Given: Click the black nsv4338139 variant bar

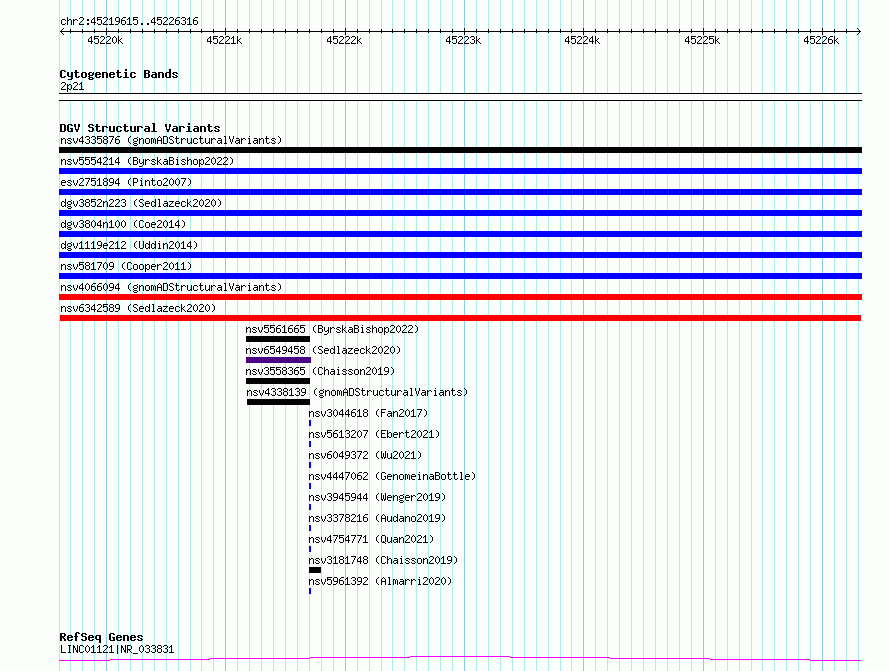Looking at the screenshot, I should click(279, 402).
